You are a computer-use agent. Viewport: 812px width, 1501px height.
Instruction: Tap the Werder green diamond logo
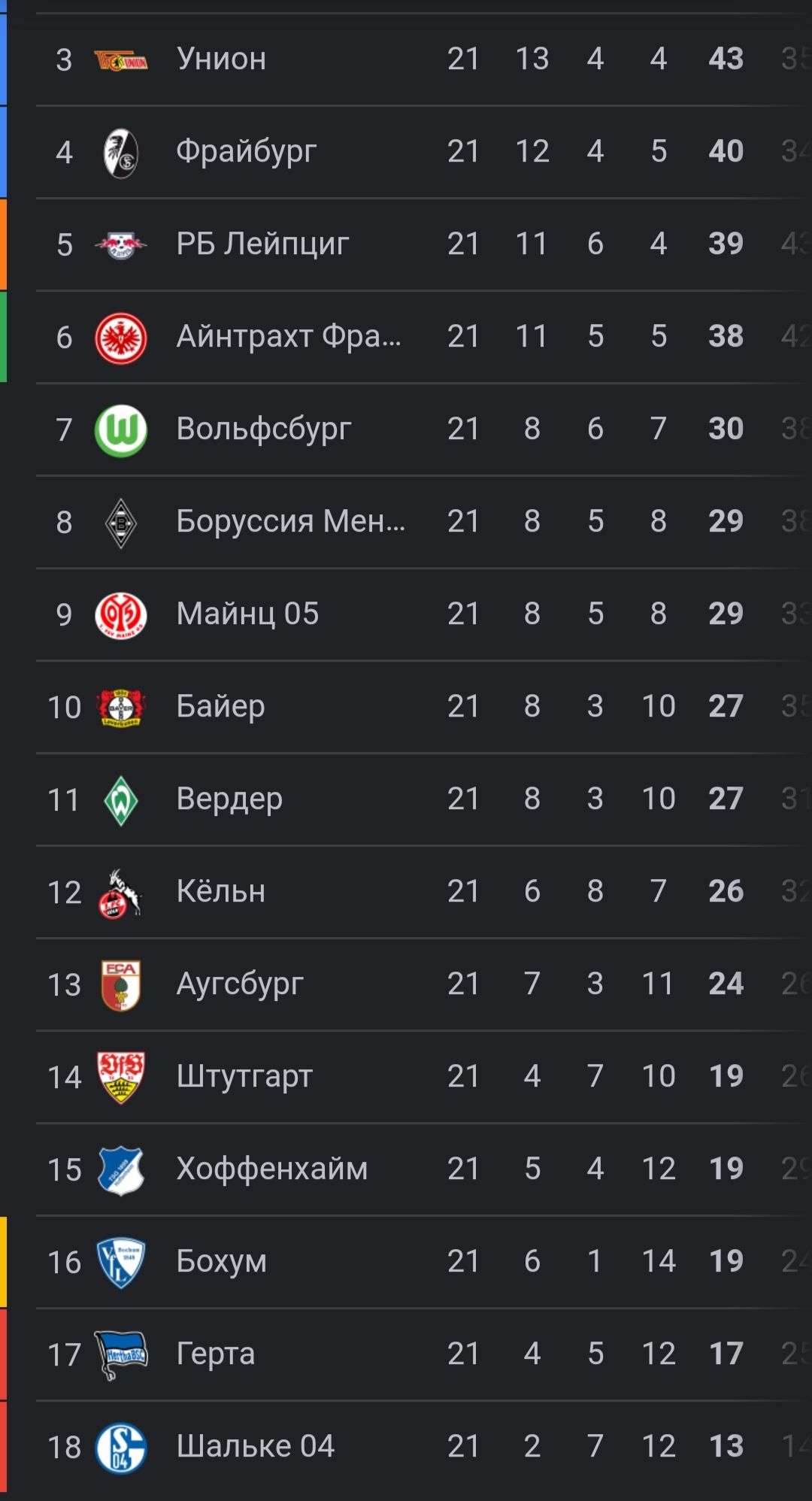point(121,800)
